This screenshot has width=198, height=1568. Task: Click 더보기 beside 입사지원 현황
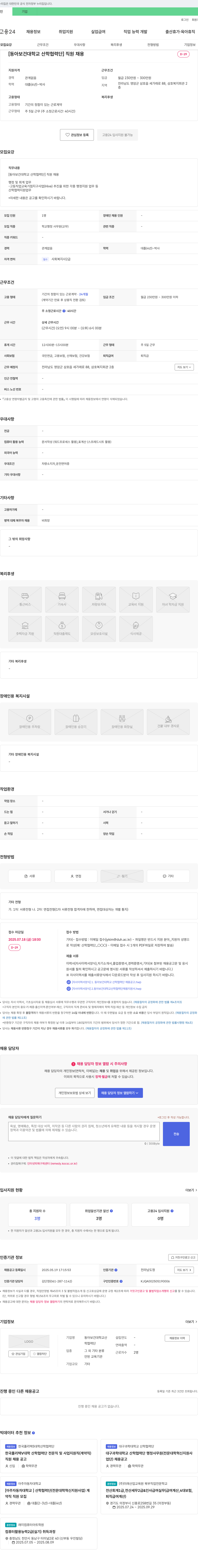[x=191, y=1190]
